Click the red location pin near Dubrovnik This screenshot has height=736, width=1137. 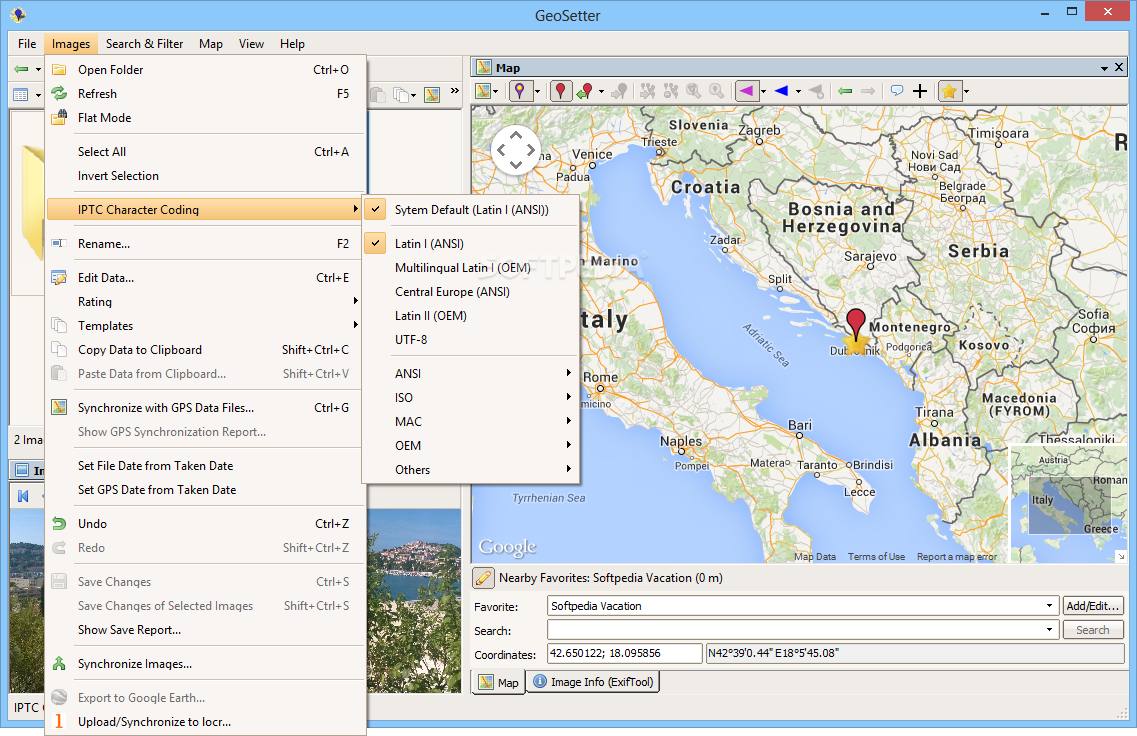[x=856, y=323]
